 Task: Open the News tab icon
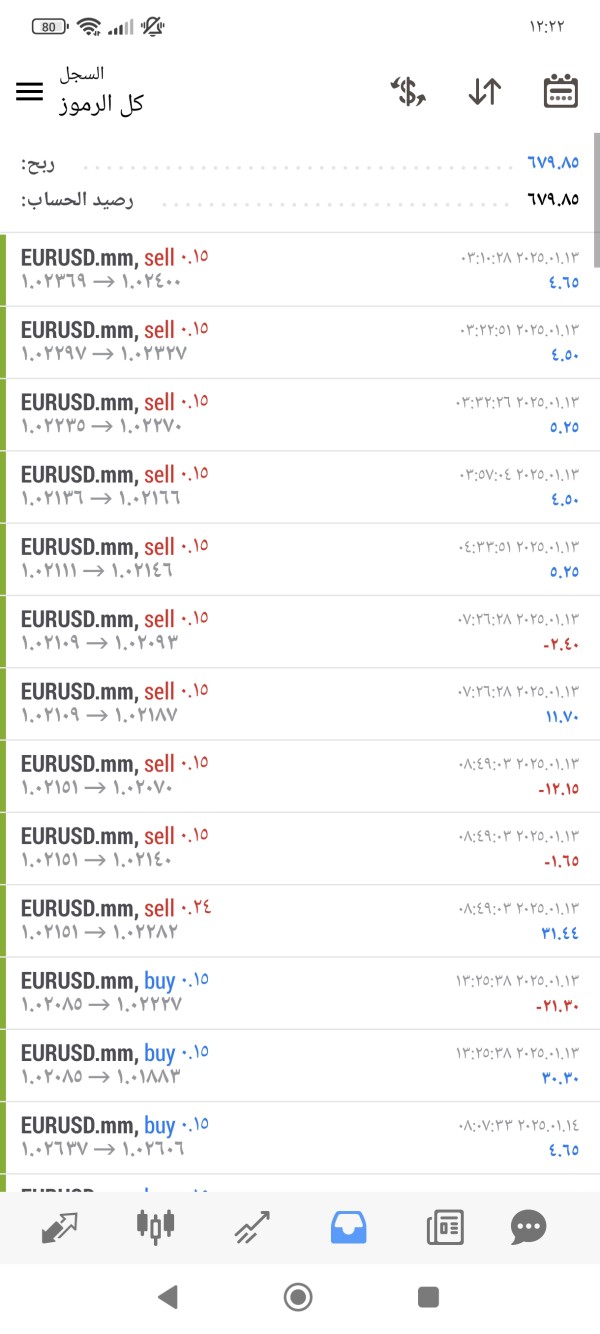[x=445, y=1226]
